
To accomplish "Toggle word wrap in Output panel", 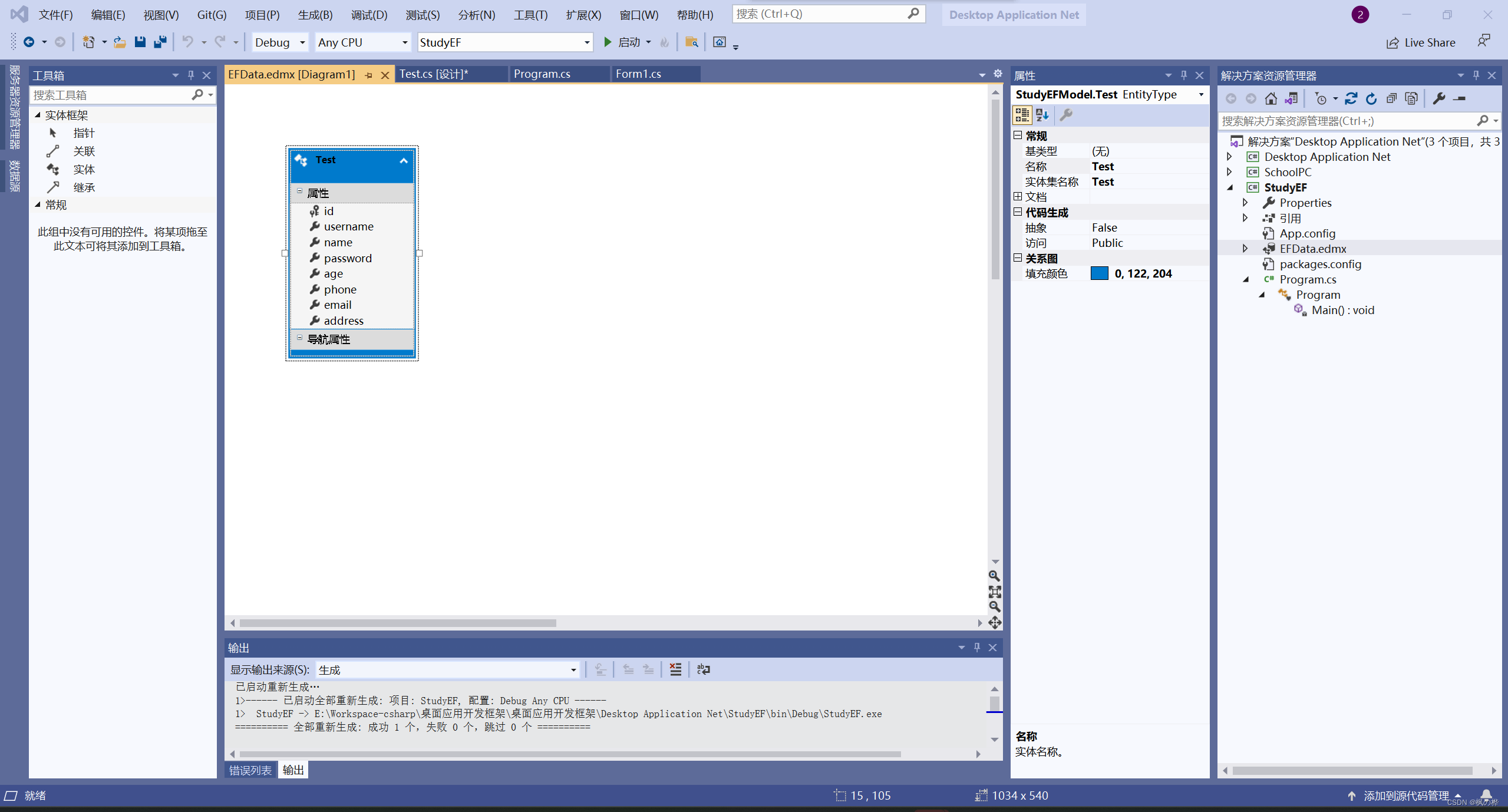I will tap(703, 669).
